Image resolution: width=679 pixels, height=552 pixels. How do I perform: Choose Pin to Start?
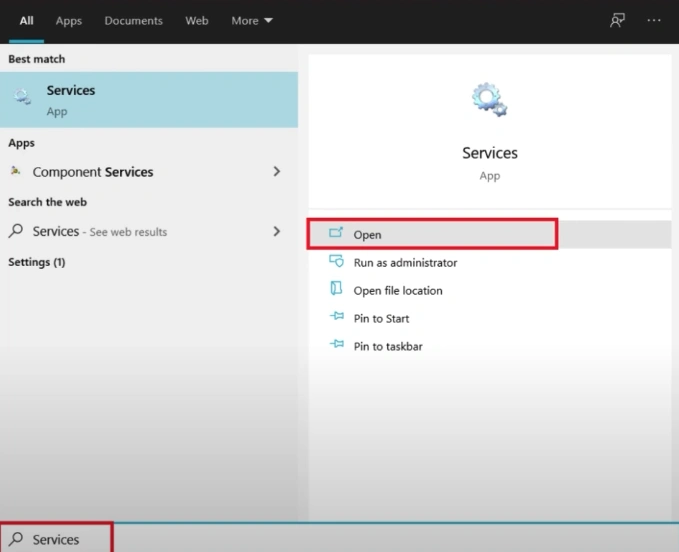(490, 318)
